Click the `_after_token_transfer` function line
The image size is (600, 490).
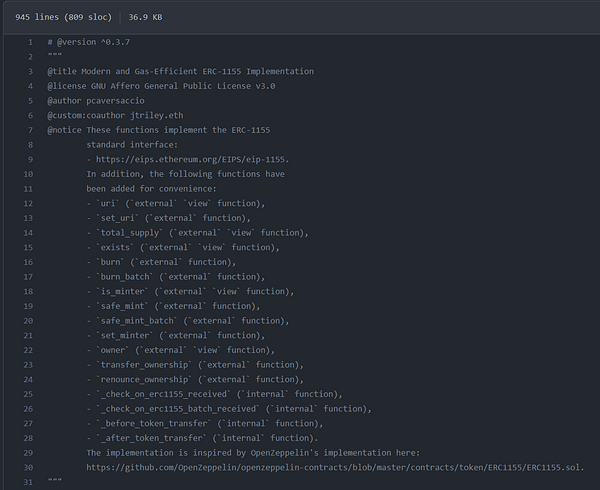click(x=202, y=438)
